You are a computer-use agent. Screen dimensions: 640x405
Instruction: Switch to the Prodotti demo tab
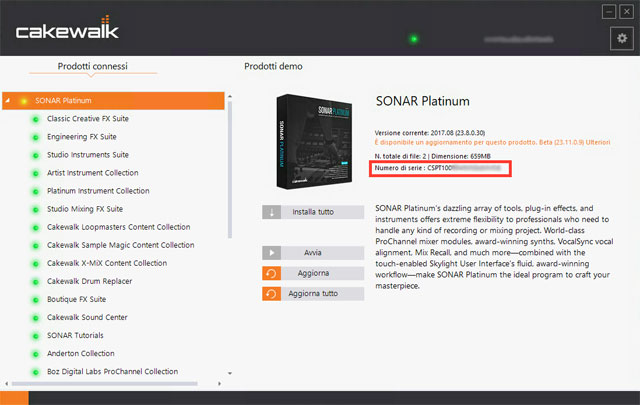click(273, 66)
